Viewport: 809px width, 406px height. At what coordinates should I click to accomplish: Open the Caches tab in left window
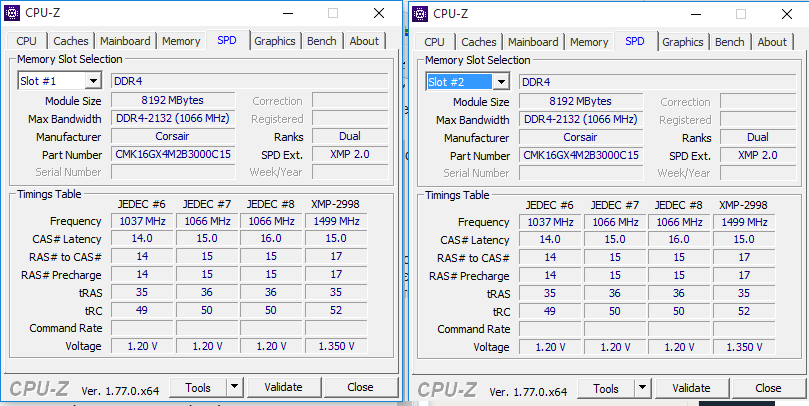71,41
